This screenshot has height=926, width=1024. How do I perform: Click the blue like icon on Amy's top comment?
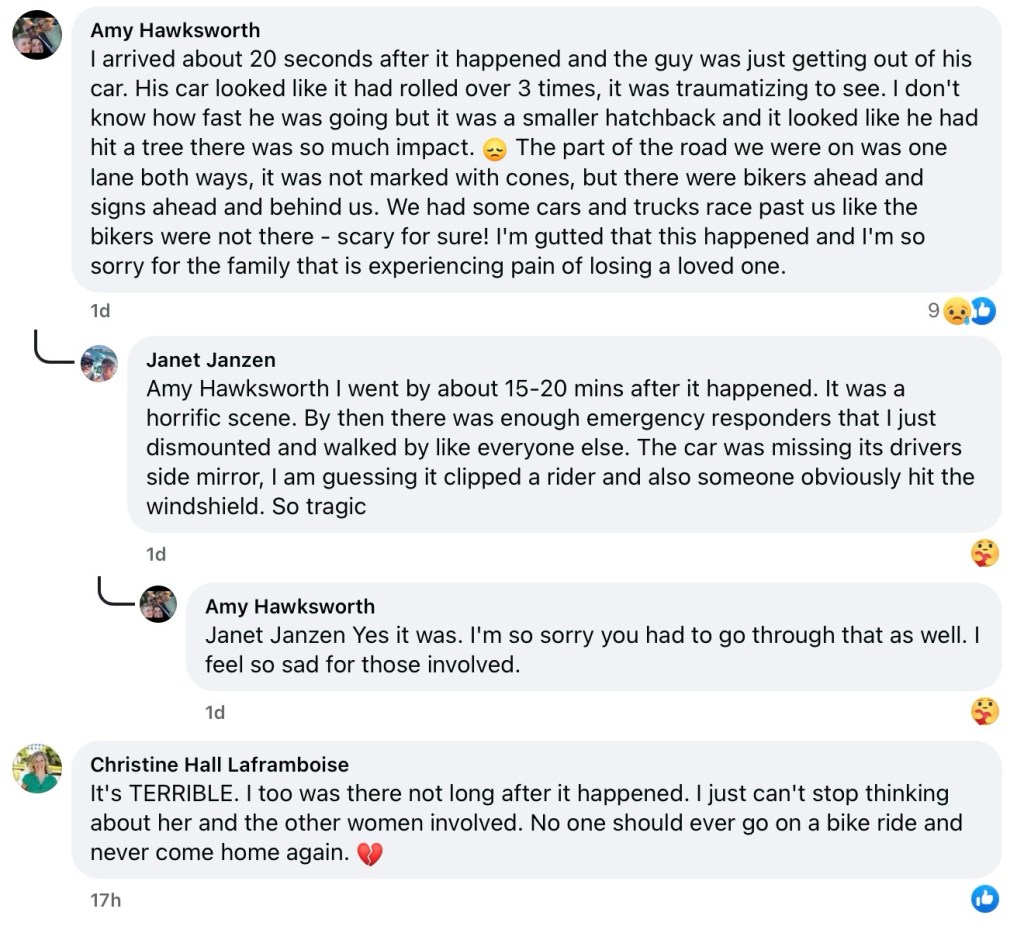click(x=984, y=311)
